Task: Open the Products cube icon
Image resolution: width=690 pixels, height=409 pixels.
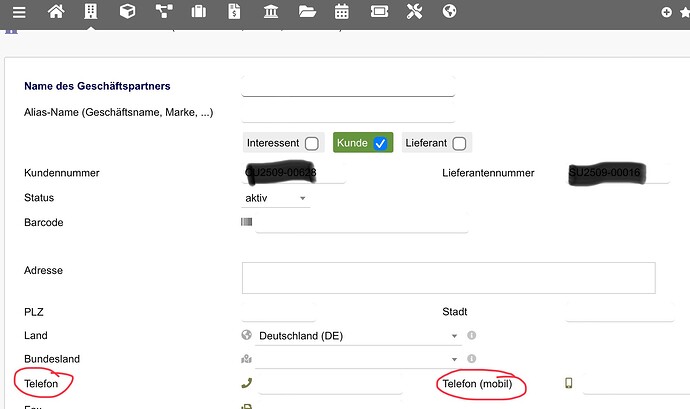Action: tap(127, 11)
